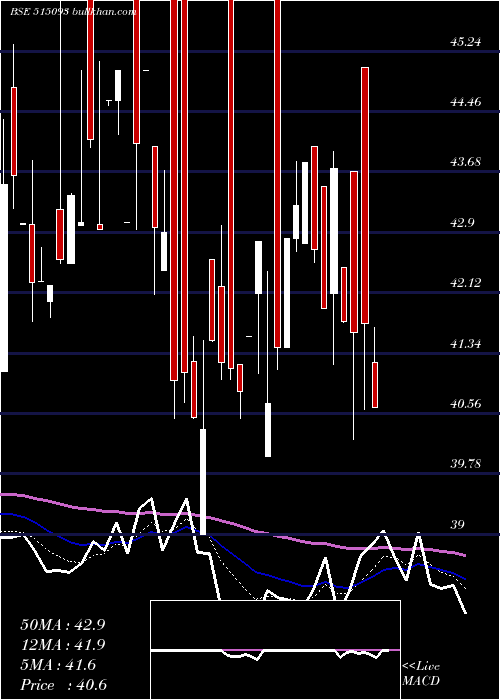Image resolution: width=500 pixels, height=700 pixels.
Task: Click the 39 price axis label
Action: [x=458, y=525]
